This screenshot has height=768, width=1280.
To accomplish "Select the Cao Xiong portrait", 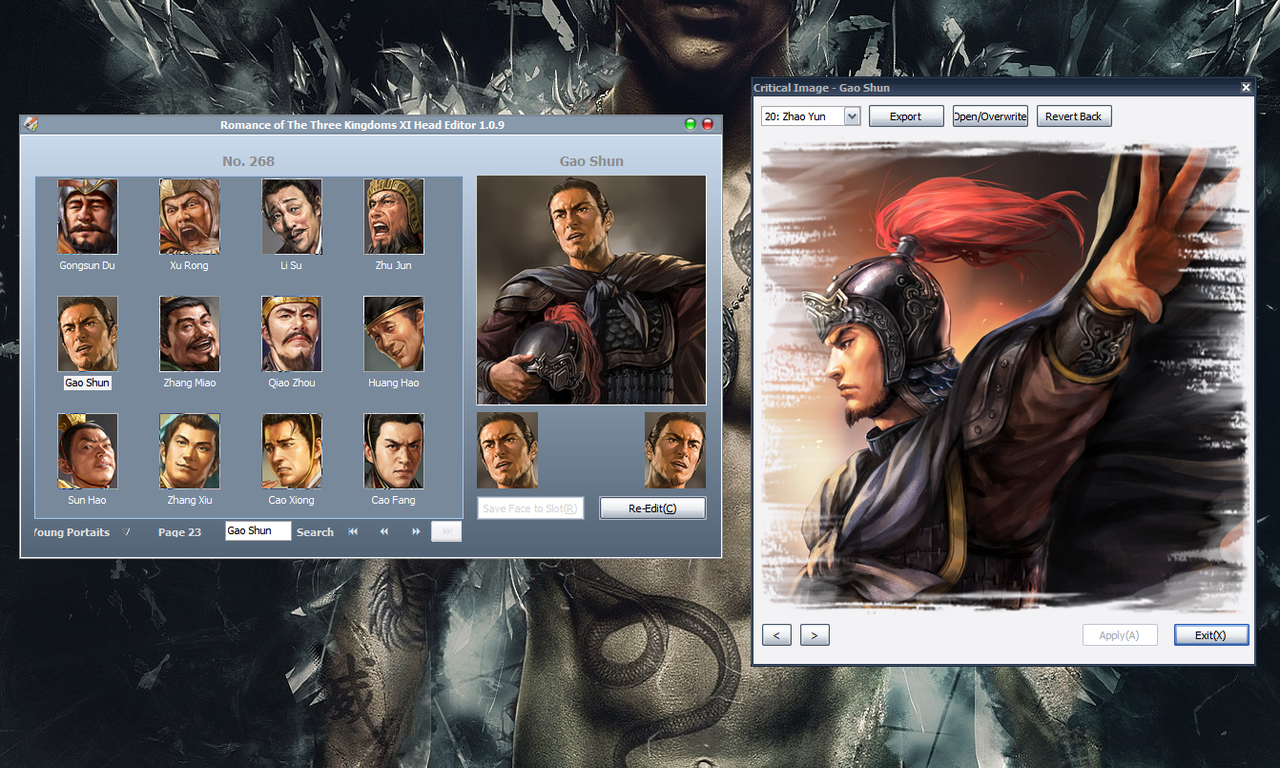I will (x=292, y=450).
